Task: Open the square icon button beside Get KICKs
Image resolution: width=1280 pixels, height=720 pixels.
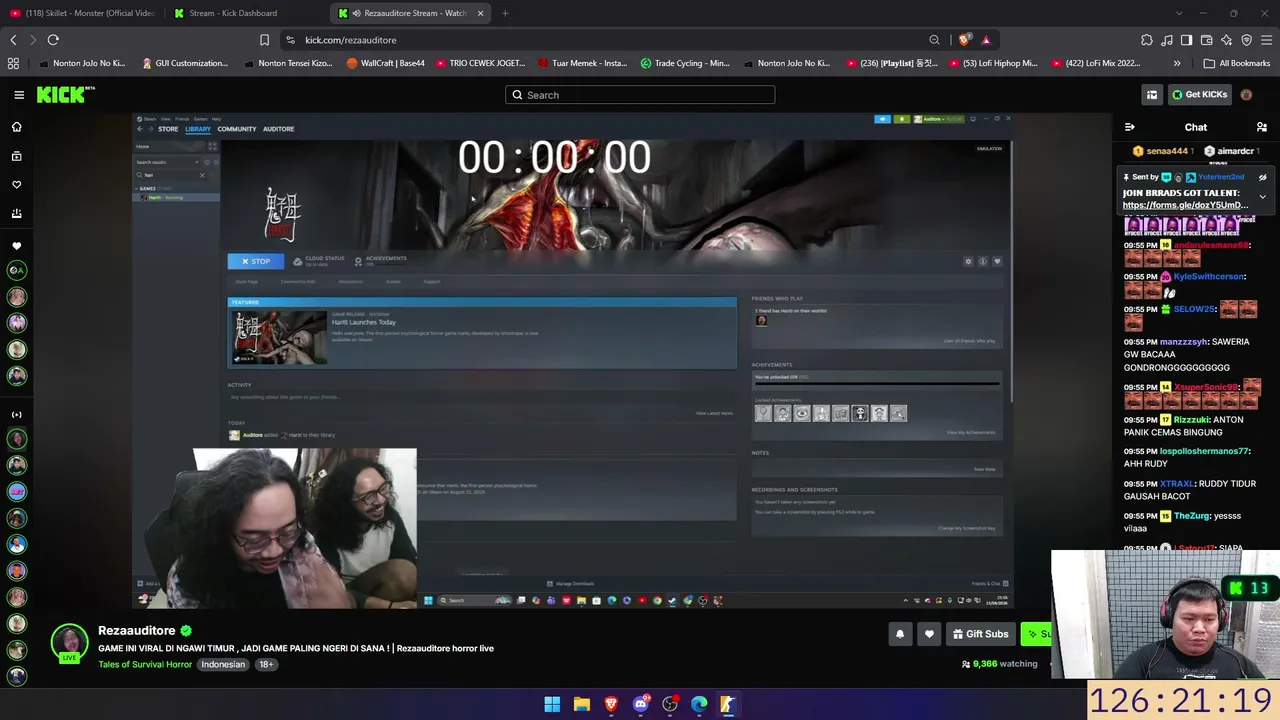Action: [x=1152, y=95]
